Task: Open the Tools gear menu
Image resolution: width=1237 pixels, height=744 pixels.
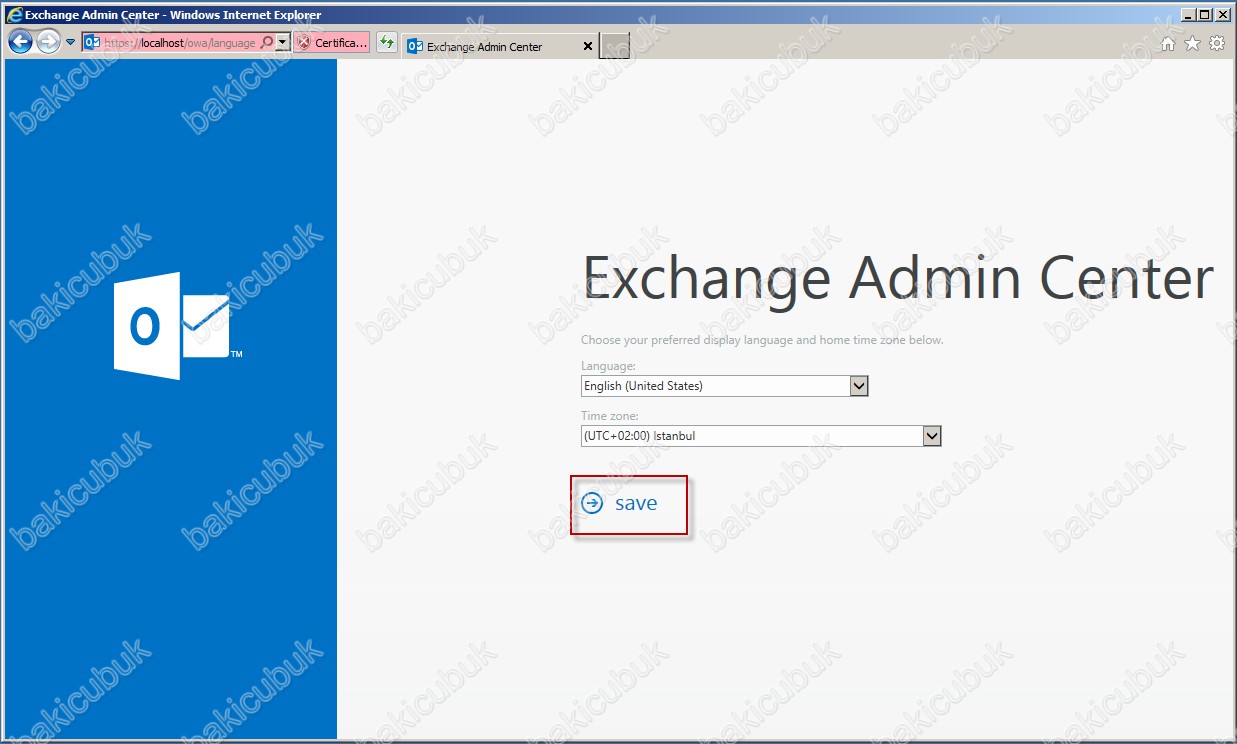Action: [1217, 44]
